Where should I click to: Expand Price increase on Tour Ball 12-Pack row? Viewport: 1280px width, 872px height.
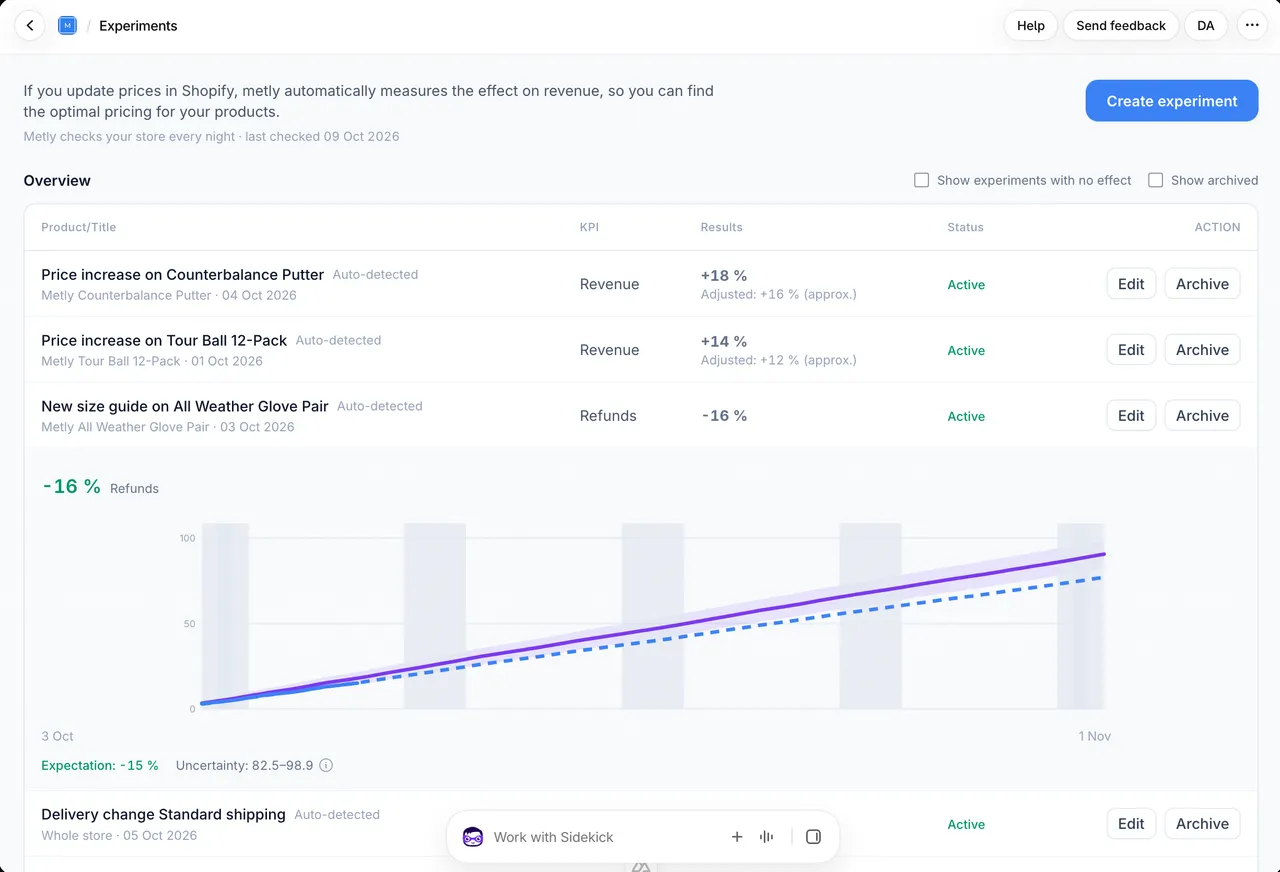pyautogui.click(x=641, y=350)
